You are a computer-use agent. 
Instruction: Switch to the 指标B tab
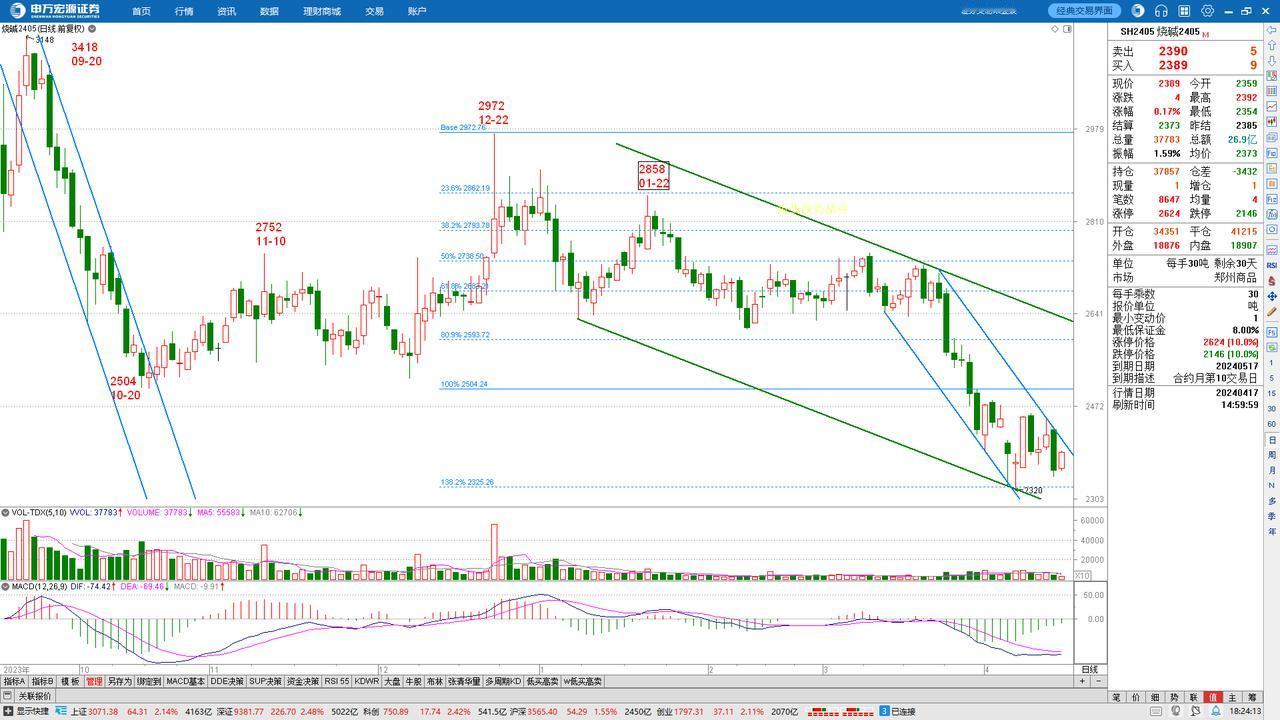point(42,681)
